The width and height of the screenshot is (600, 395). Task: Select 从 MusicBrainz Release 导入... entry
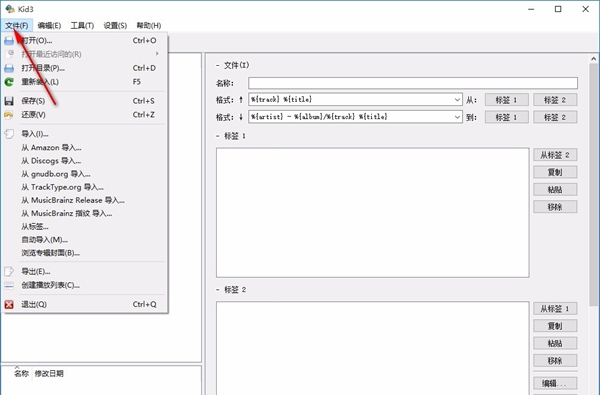85,200
